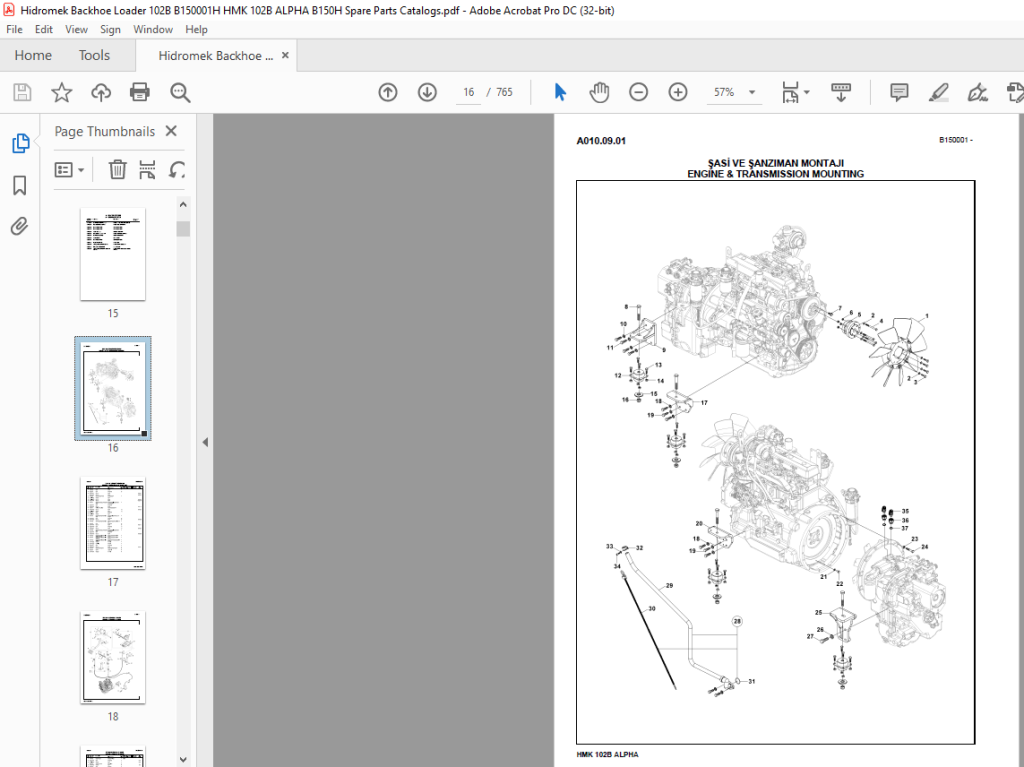Delete selected page with trash icon
The height and width of the screenshot is (767, 1024).
click(117, 170)
